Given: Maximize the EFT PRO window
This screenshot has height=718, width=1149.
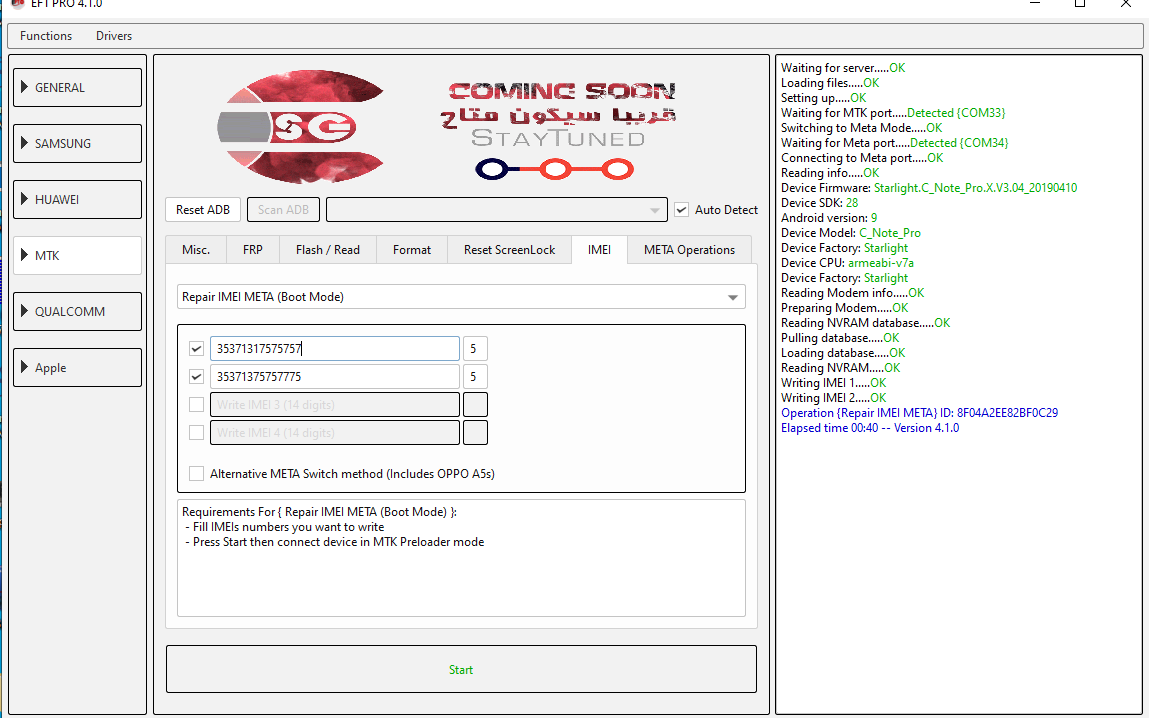Looking at the screenshot, I should [x=1079, y=4].
